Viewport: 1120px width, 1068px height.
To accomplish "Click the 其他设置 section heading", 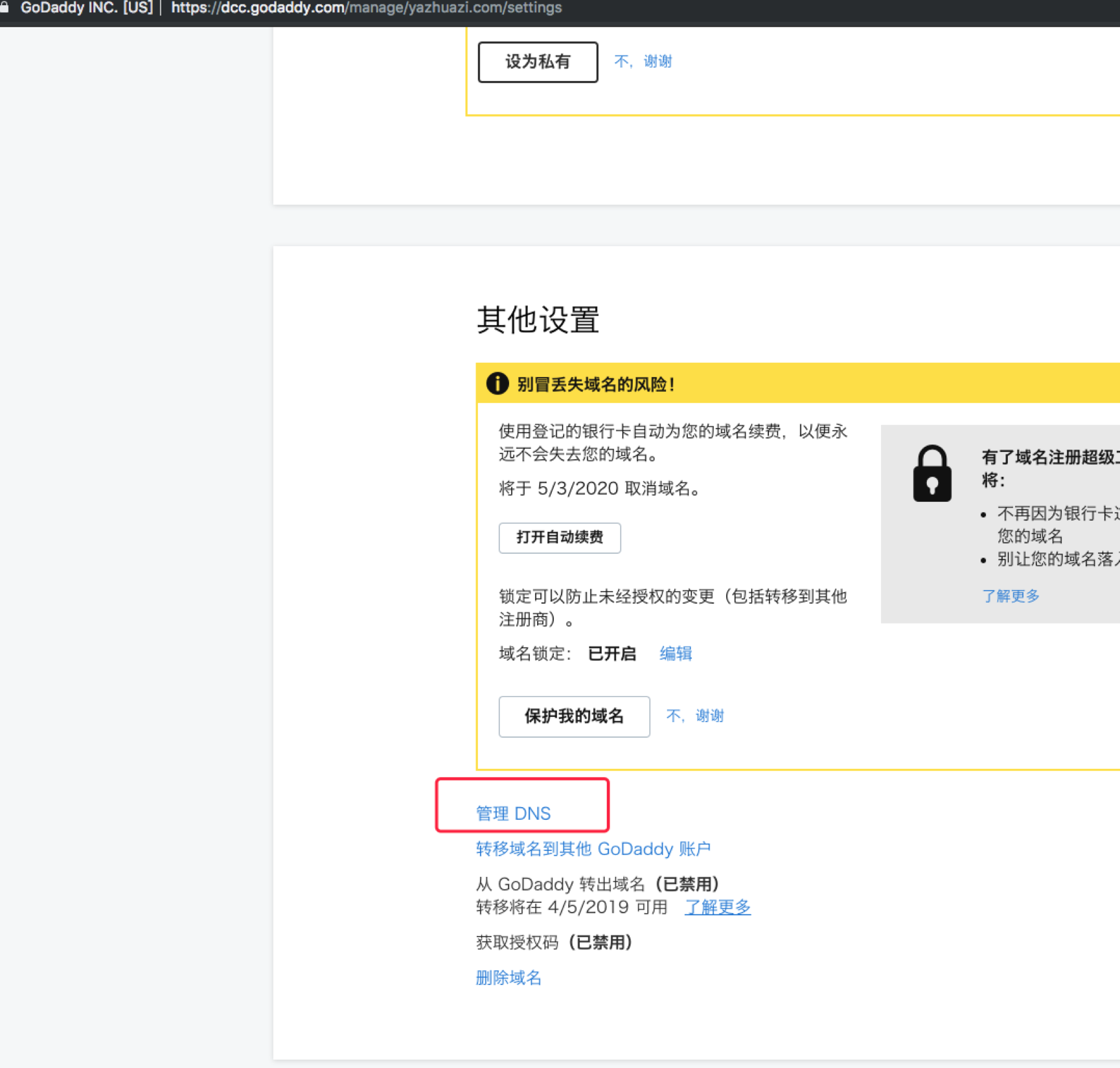I will [x=538, y=320].
